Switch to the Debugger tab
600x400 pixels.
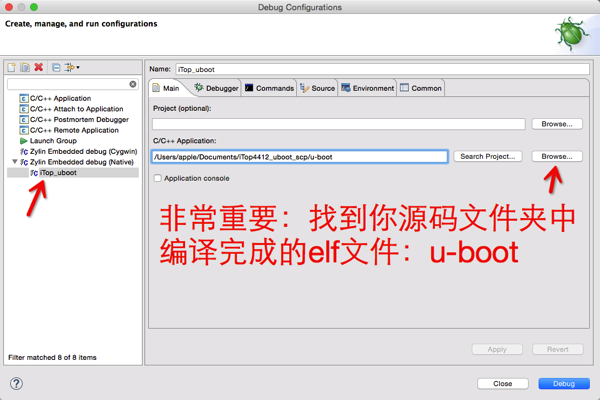[x=216, y=88]
